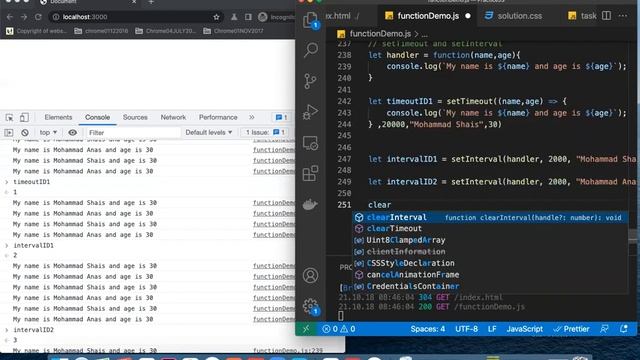
Task: Expand the functionDemo.js breadcrumb
Action: pos(380,34)
